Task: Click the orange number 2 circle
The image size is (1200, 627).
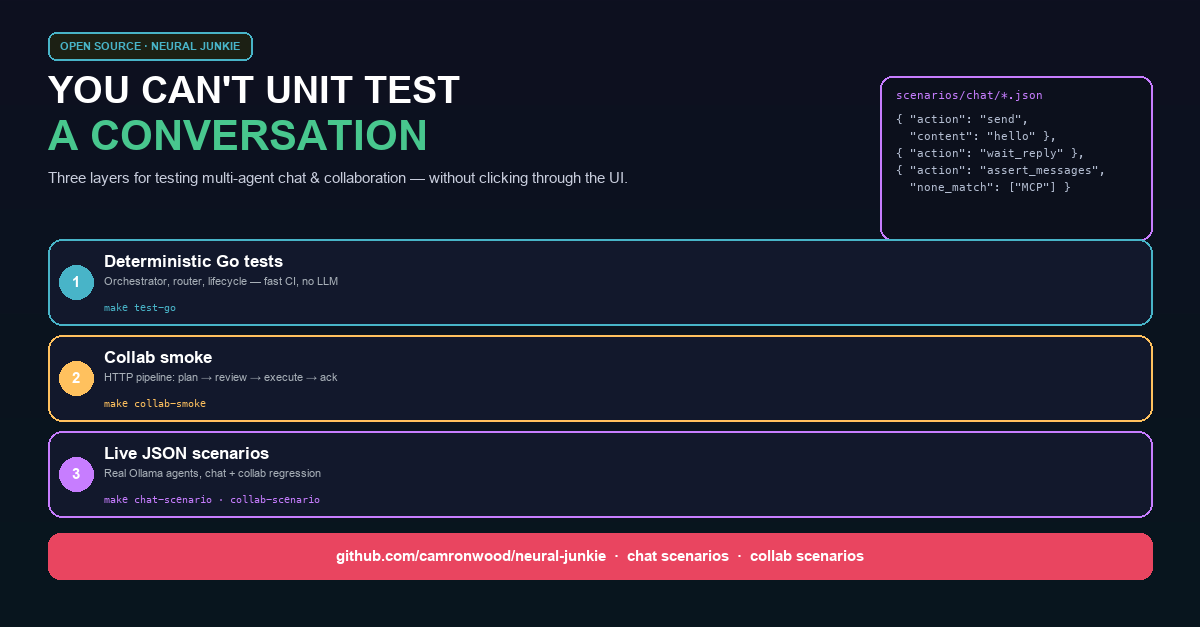Action: (x=76, y=378)
